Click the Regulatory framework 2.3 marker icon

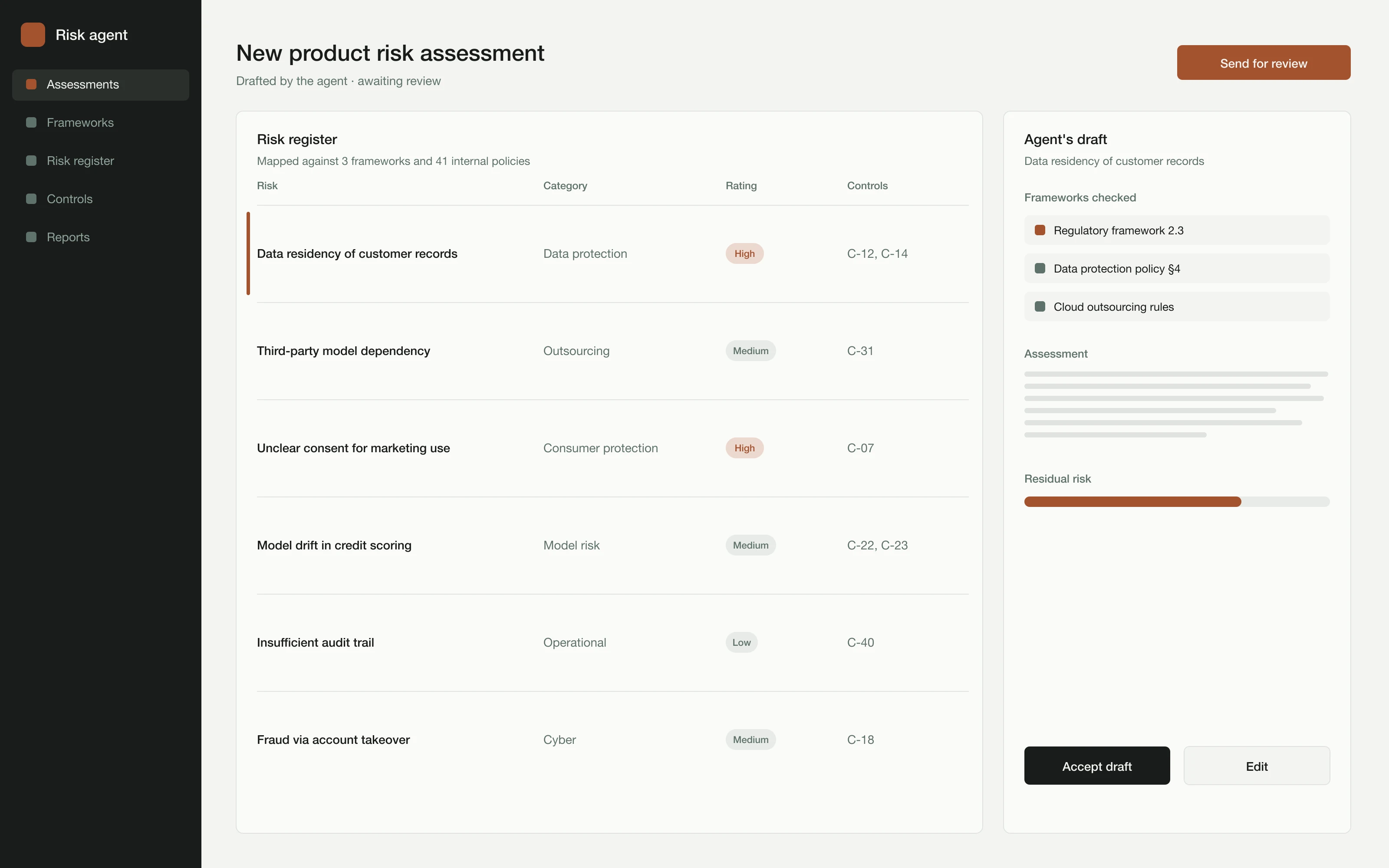coord(1040,230)
